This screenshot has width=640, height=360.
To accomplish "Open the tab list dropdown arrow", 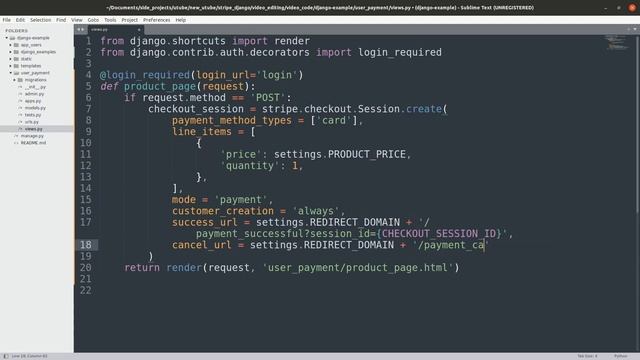I will pyautogui.click(x=635, y=29).
